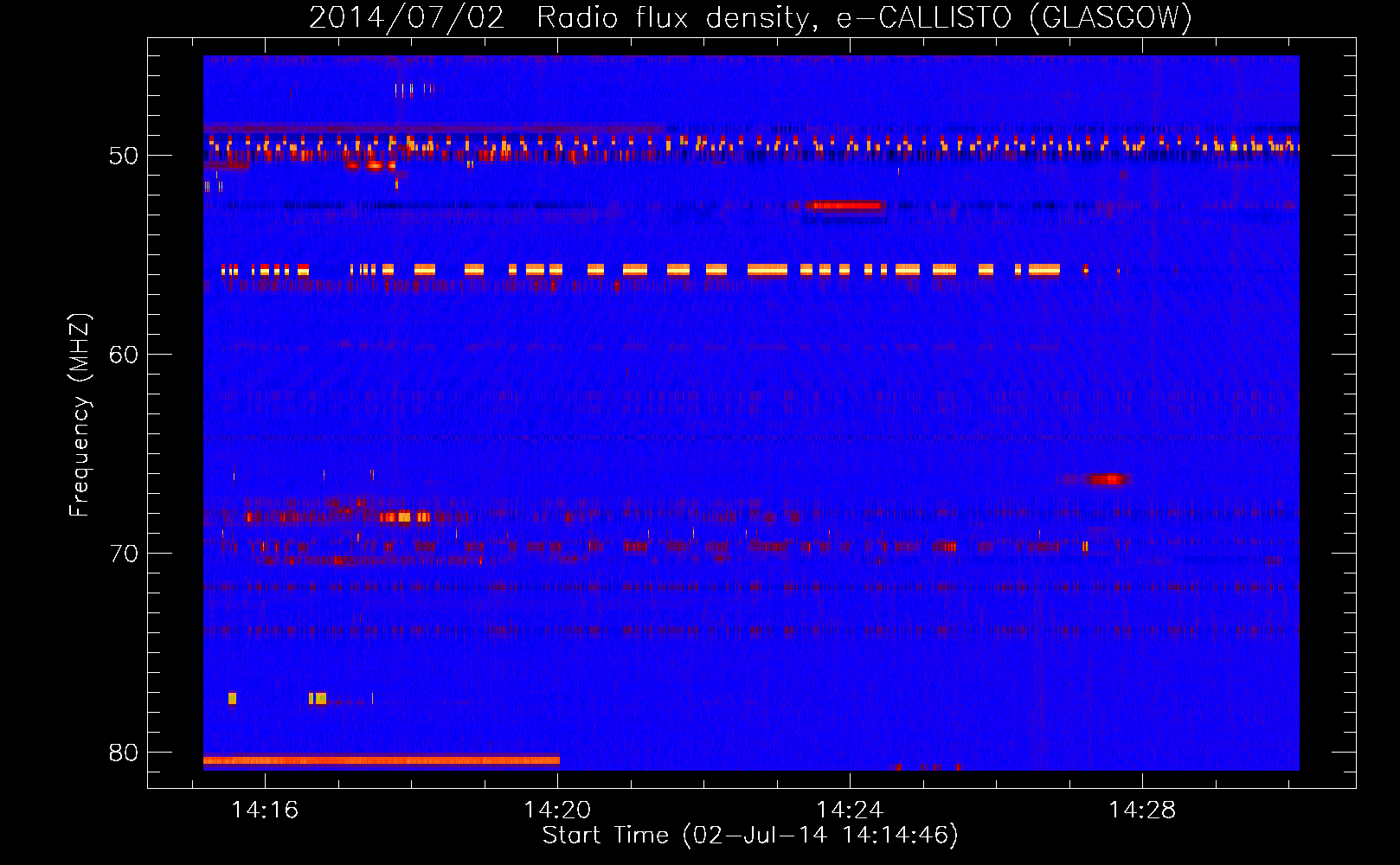The height and width of the screenshot is (865, 1400).
Task: Click the 70 frequency tick label
Action: pyautogui.click(x=124, y=554)
